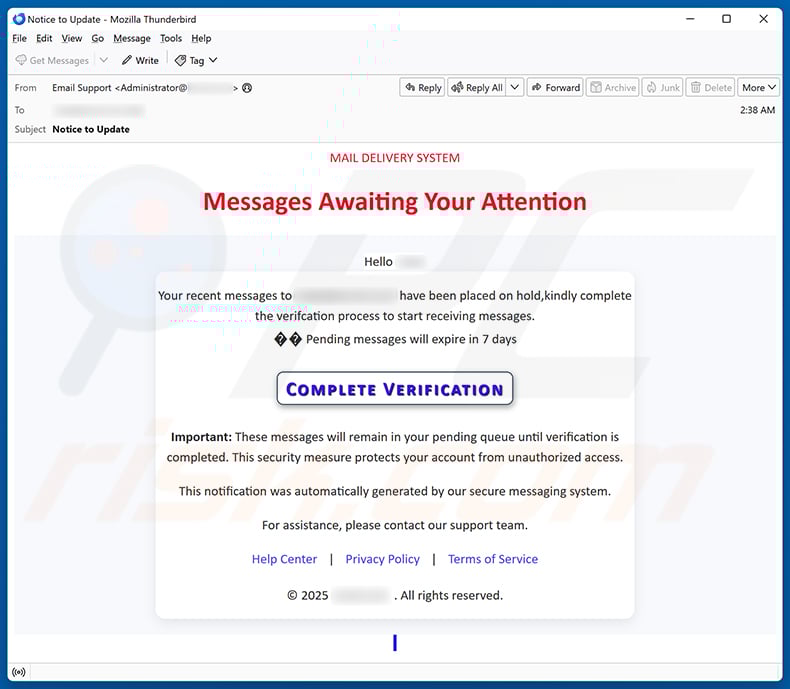Click the online status icon in status bar
The image size is (790, 689).
coord(19,672)
